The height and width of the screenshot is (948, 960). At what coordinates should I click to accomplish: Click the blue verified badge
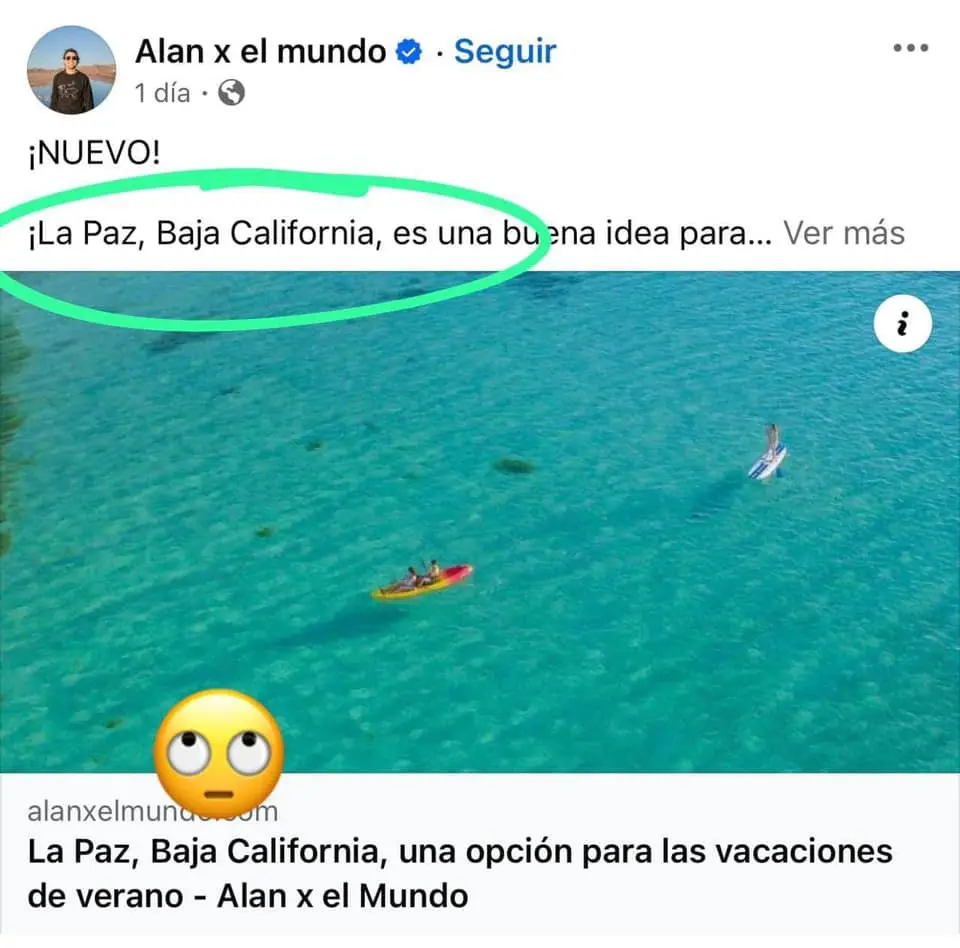[x=409, y=51]
